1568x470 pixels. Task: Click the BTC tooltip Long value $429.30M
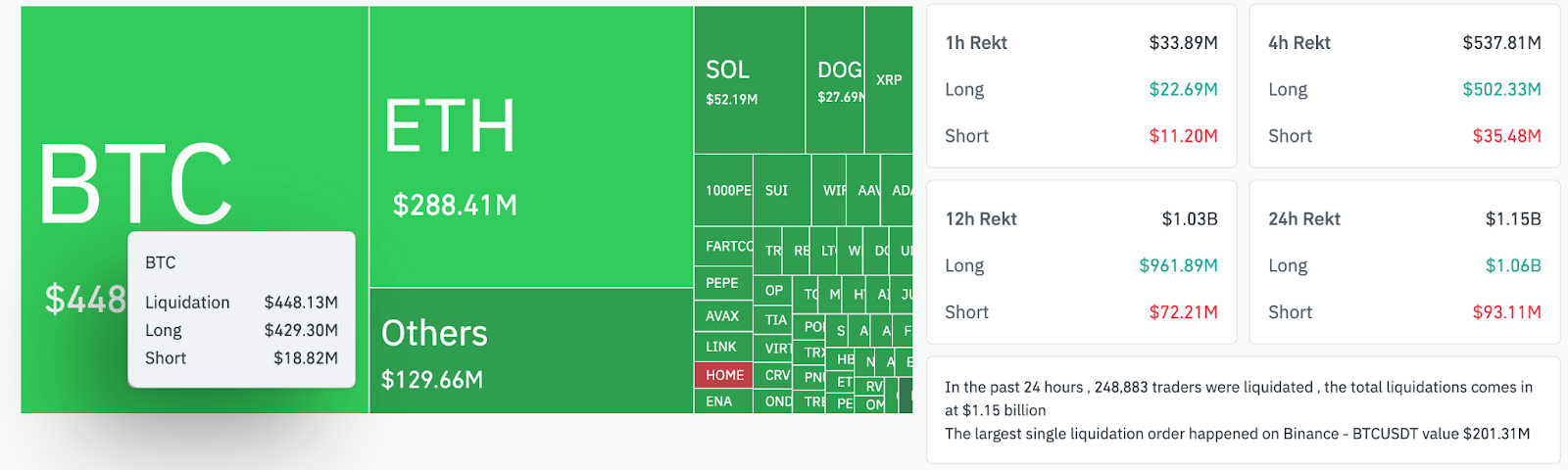pyautogui.click(x=301, y=331)
